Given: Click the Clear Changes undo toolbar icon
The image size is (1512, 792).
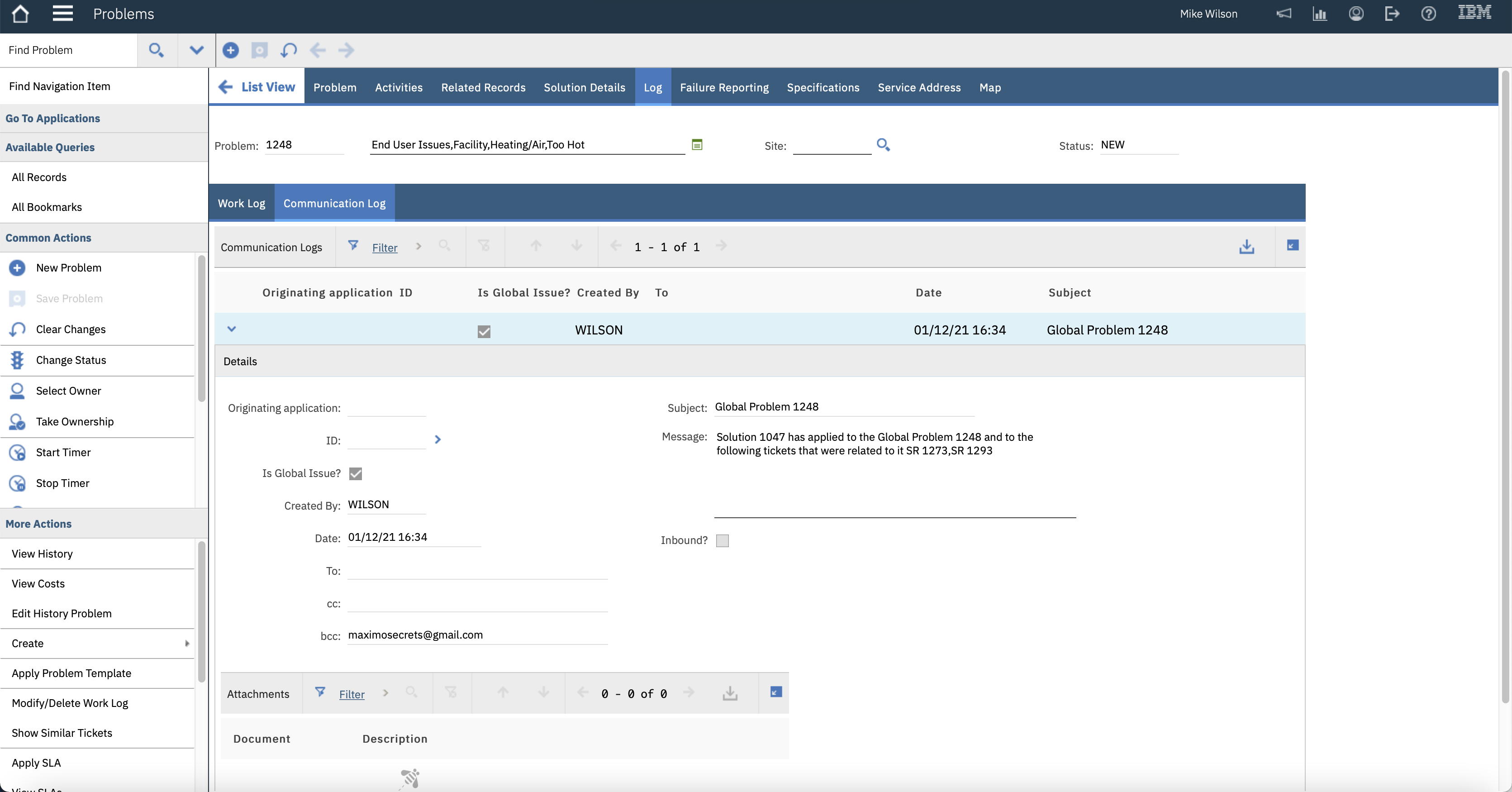Looking at the screenshot, I should tap(288, 51).
